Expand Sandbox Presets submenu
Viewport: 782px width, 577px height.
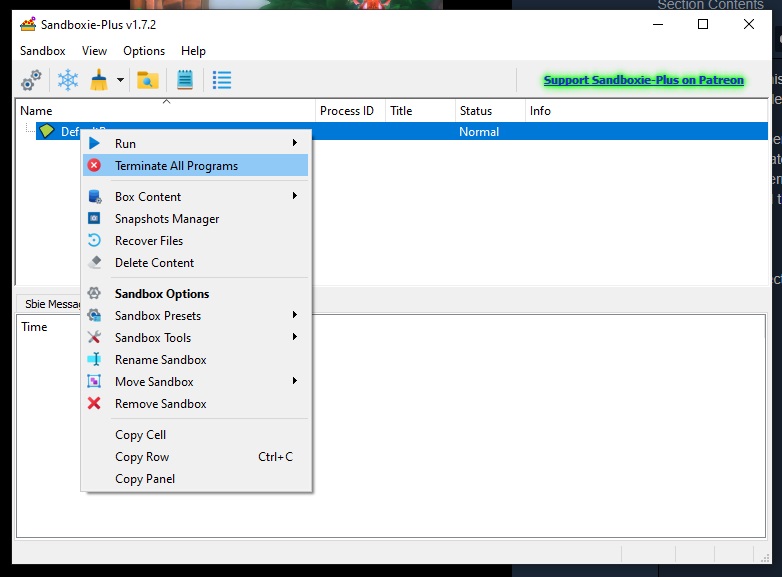click(196, 315)
